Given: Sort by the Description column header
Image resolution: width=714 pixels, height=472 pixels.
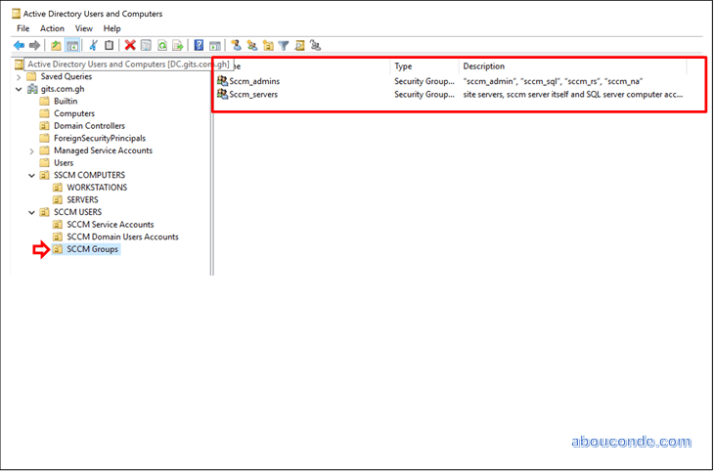Looking at the screenshot, I should [484, 66].
